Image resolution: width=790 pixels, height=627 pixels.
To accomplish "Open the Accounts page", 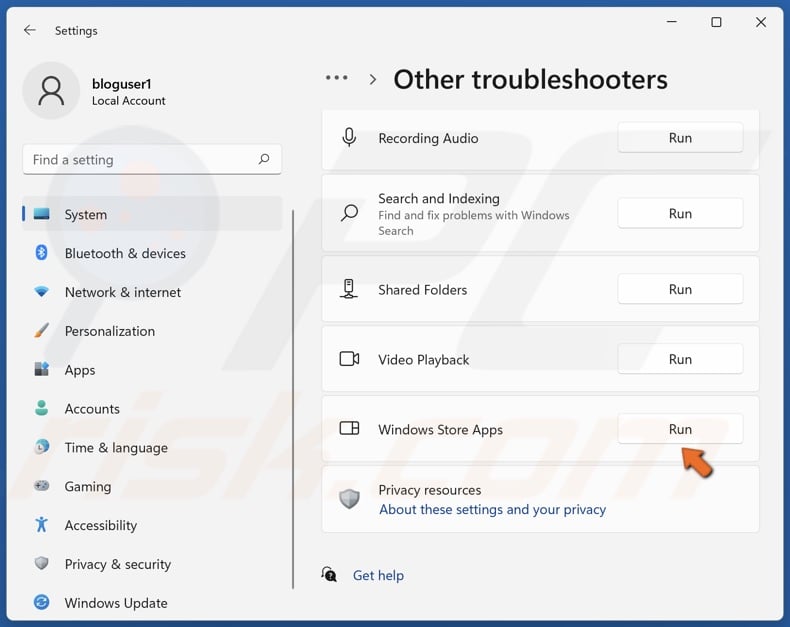I will (x=92, y=409).
